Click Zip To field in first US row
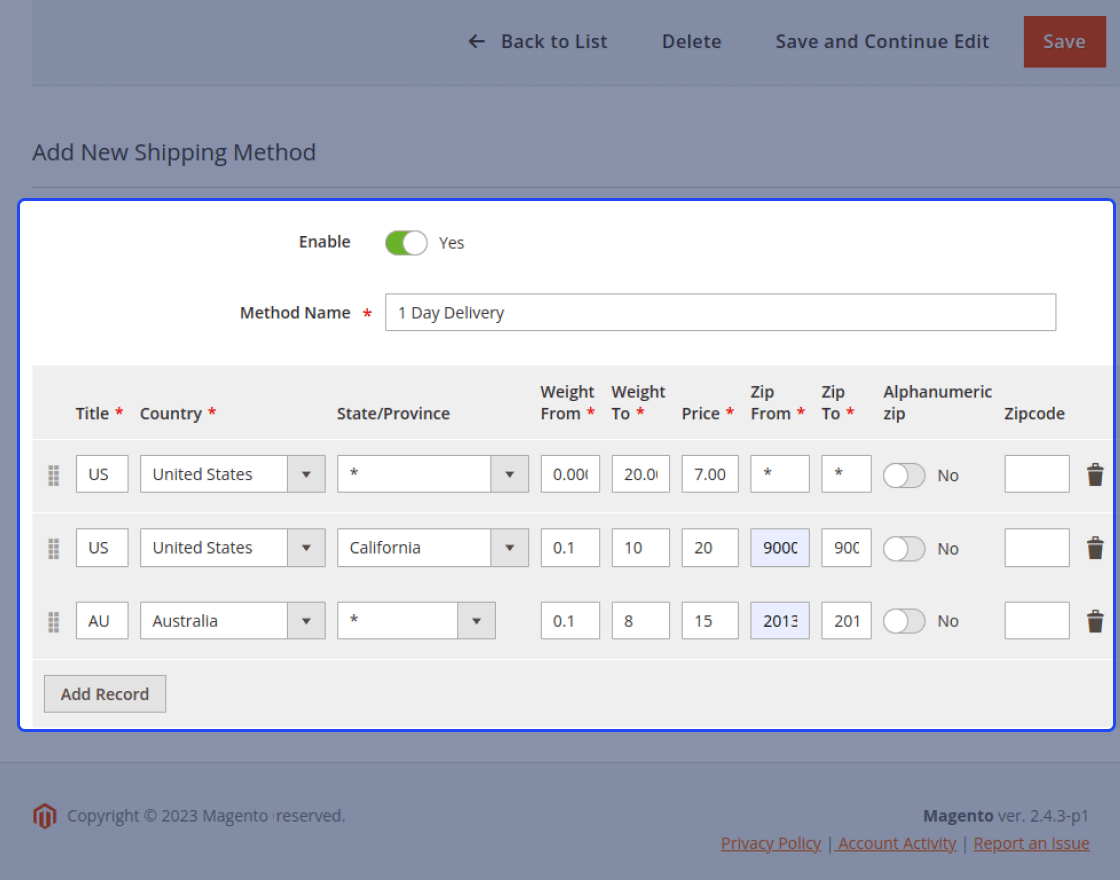This screenshot has width=1120, height=880. 846,474
